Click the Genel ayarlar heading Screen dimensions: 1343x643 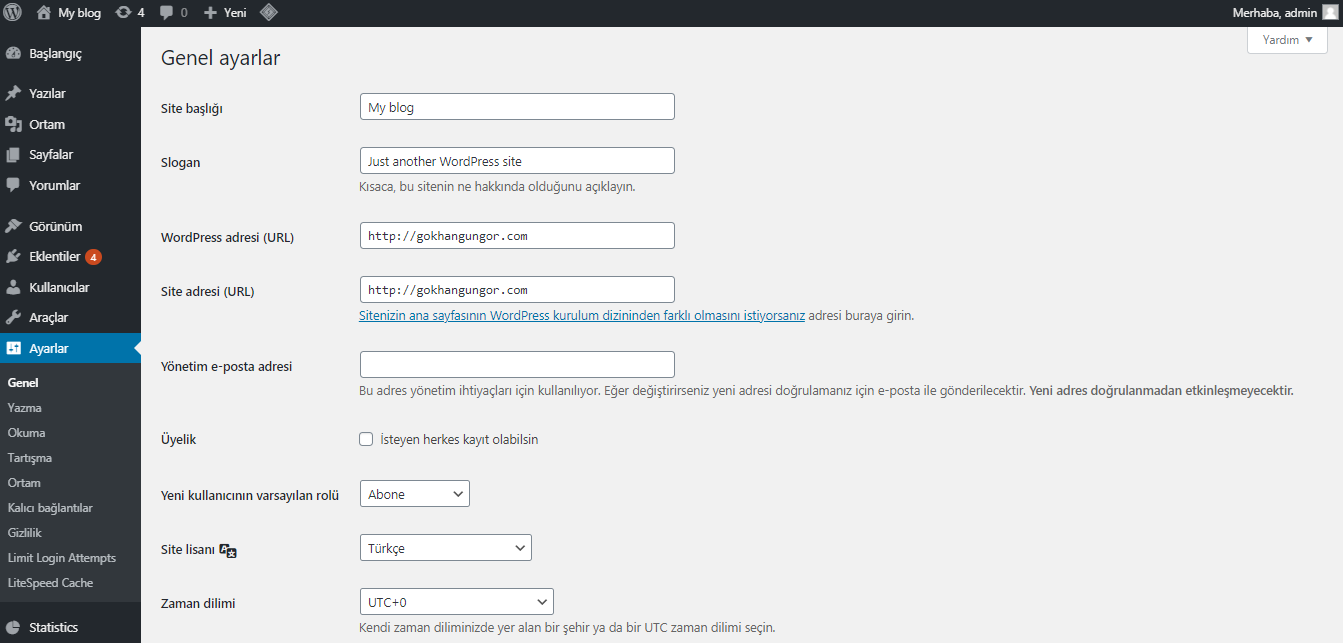[x=221, y=58]
